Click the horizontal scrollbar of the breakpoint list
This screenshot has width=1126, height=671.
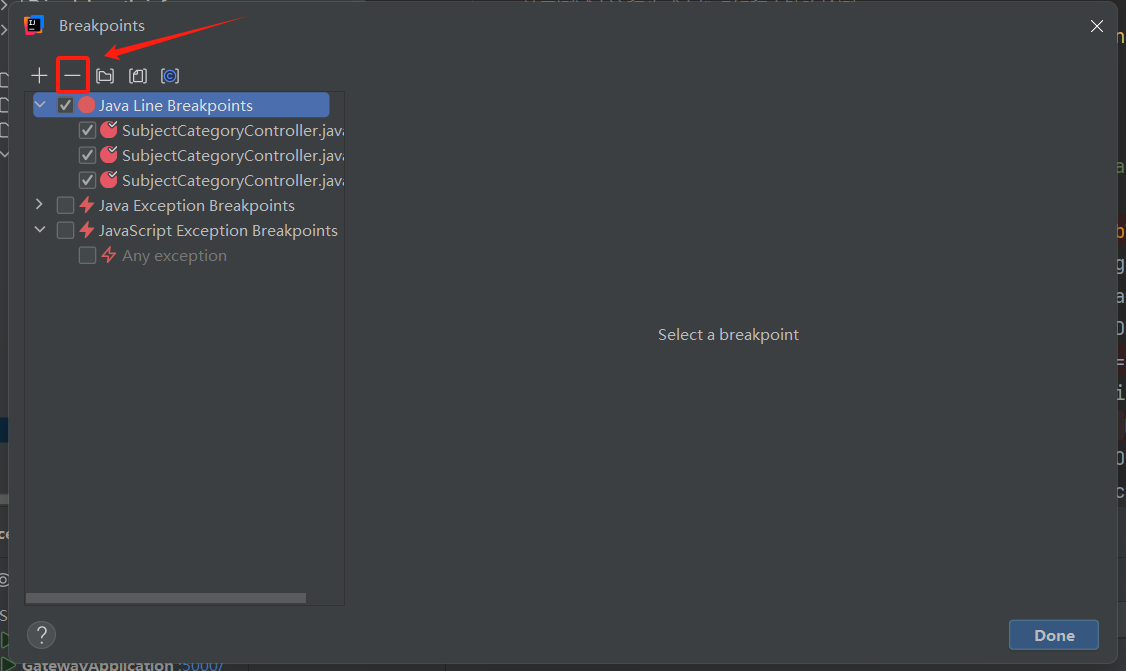pyautogui.click(x=166, y=598)
